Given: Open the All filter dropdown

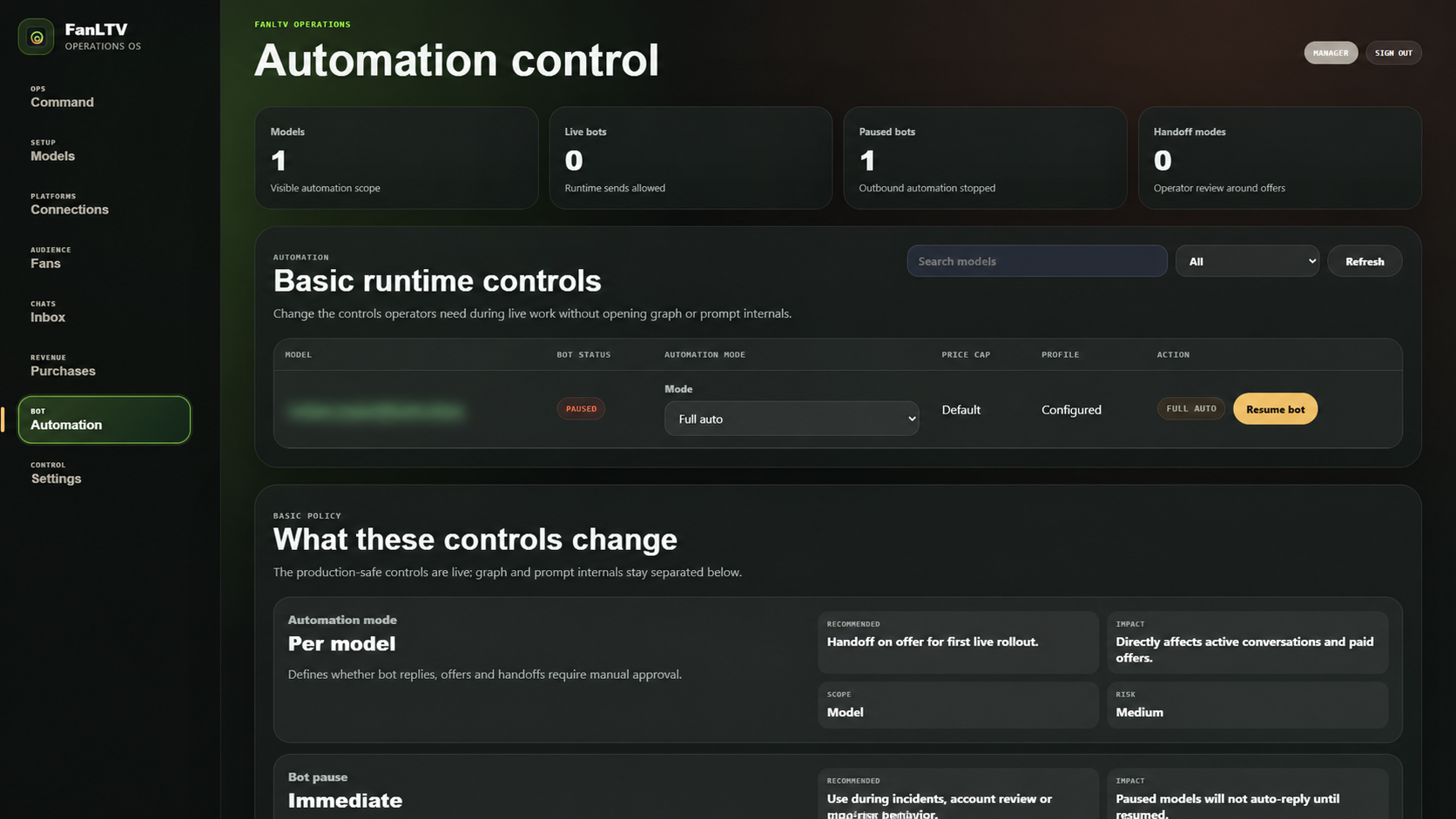Looking at the screenshot, I should 1247,261.
